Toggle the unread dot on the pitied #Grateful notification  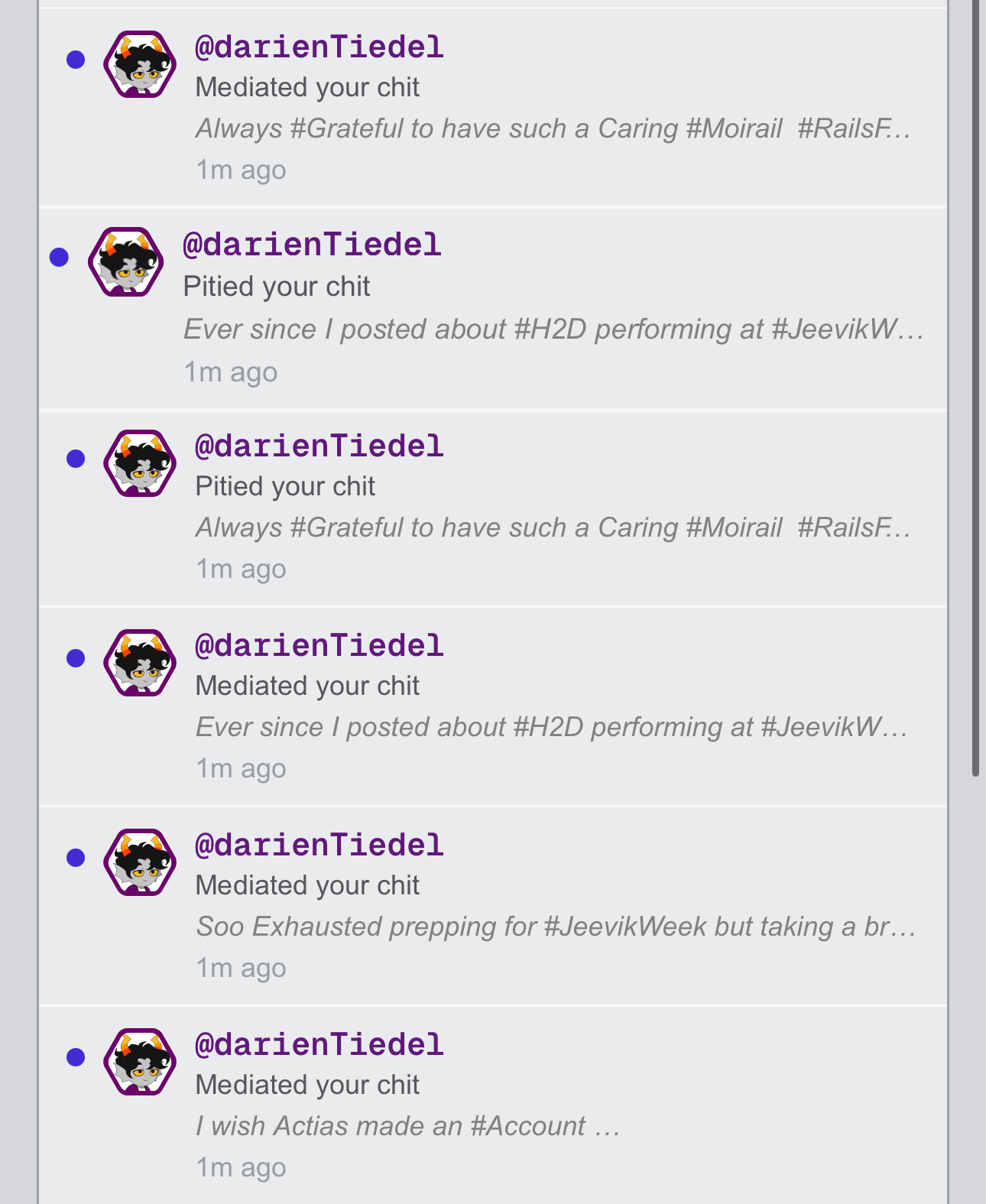click(76, 459)
